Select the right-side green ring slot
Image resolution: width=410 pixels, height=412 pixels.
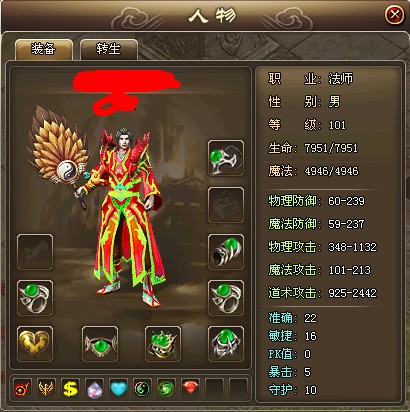click(x=226, y=298)
